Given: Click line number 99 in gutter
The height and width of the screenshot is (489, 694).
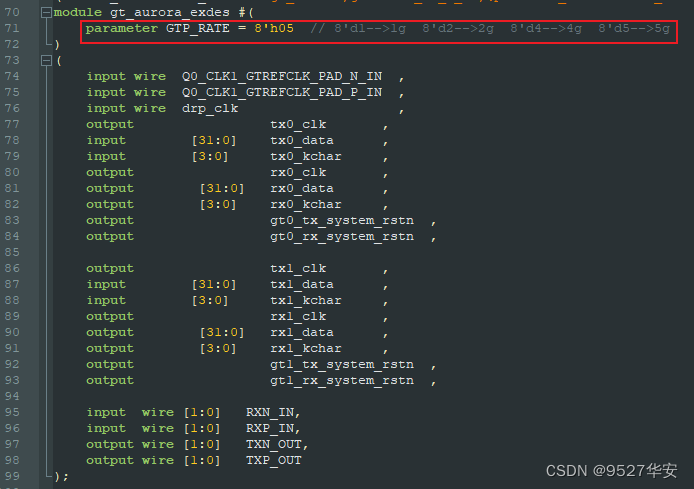Looking at the screenshot, I should pyautogui.click(x=12, y=476).
